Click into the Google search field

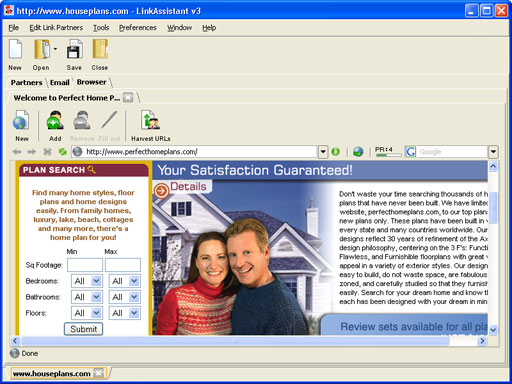click(x=453, y=152)
